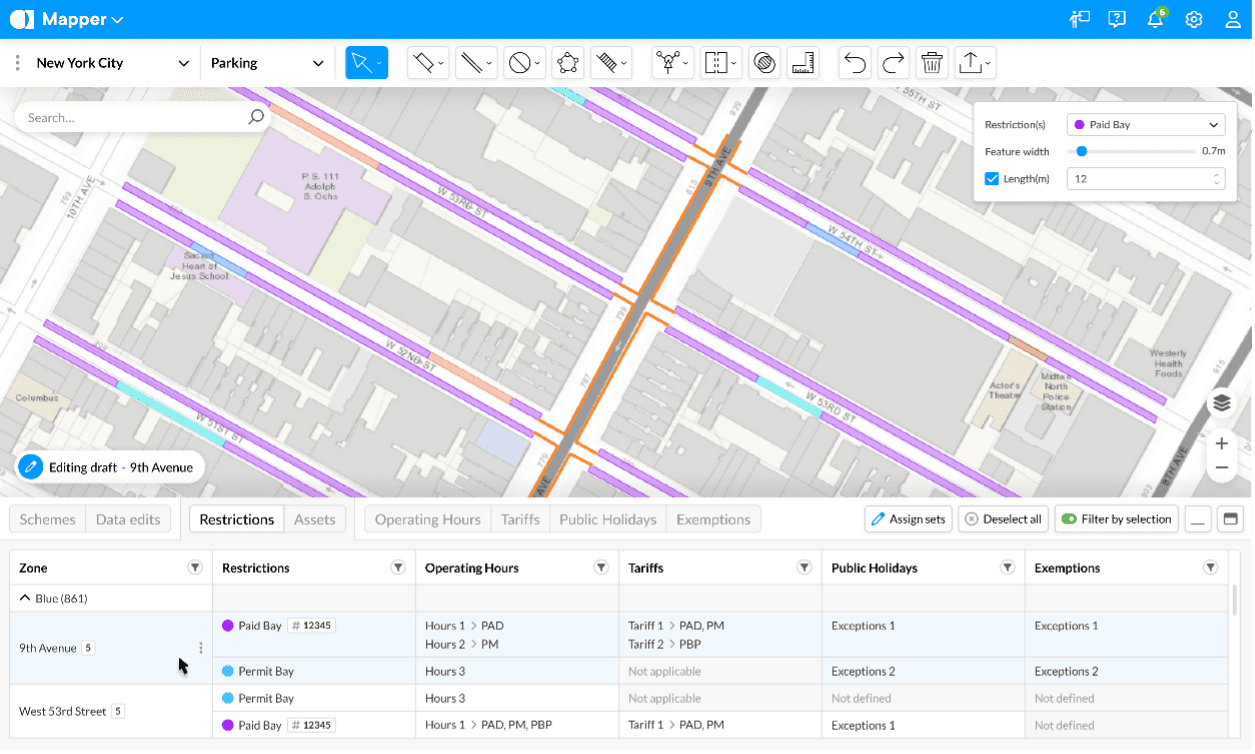Viewport: 1255px width, 754px height.
Task: Uncheck the Length(m) checkbox
Action: (992, 179)
